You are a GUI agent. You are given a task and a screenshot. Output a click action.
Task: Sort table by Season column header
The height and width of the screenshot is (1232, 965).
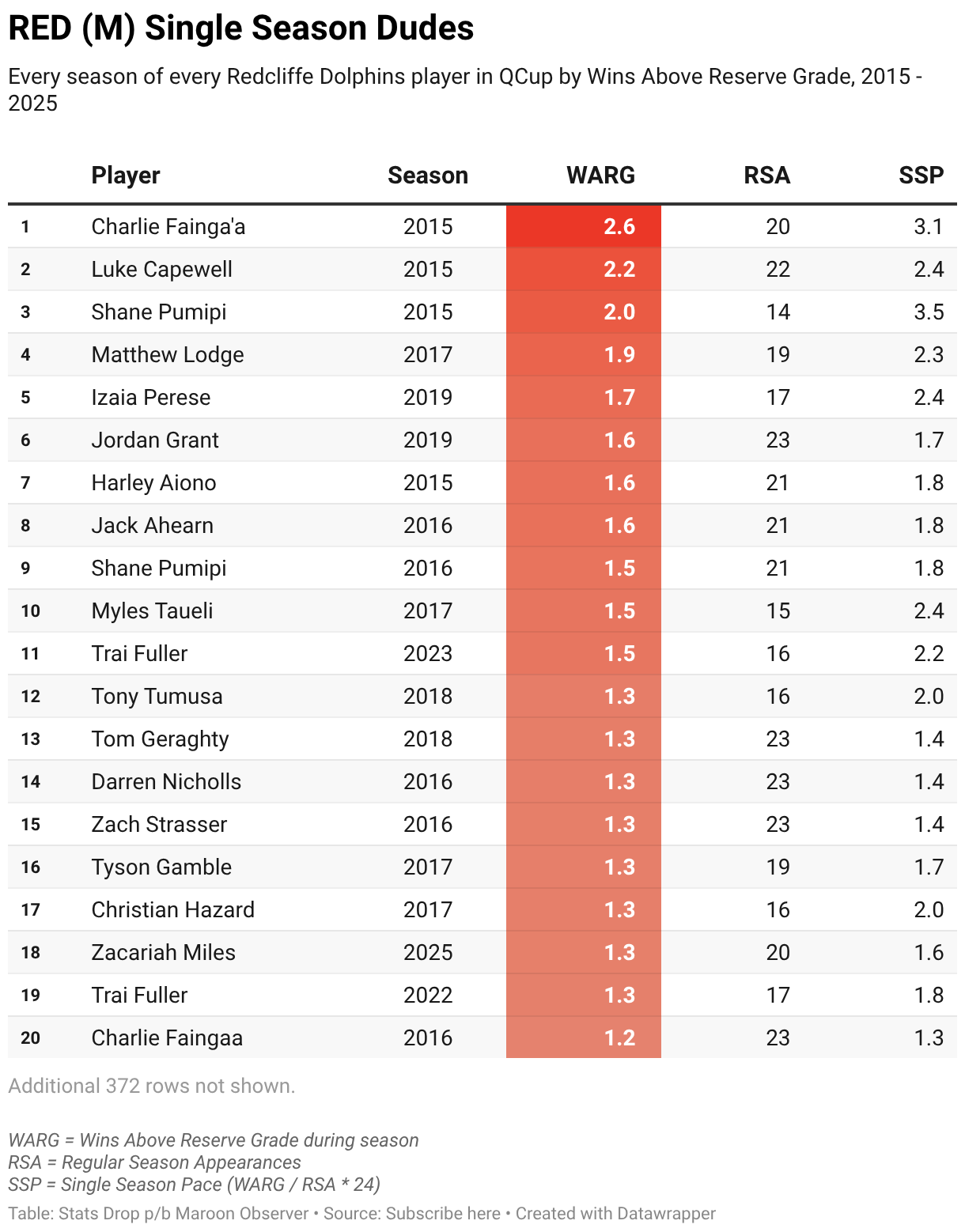tap(428, 176)
